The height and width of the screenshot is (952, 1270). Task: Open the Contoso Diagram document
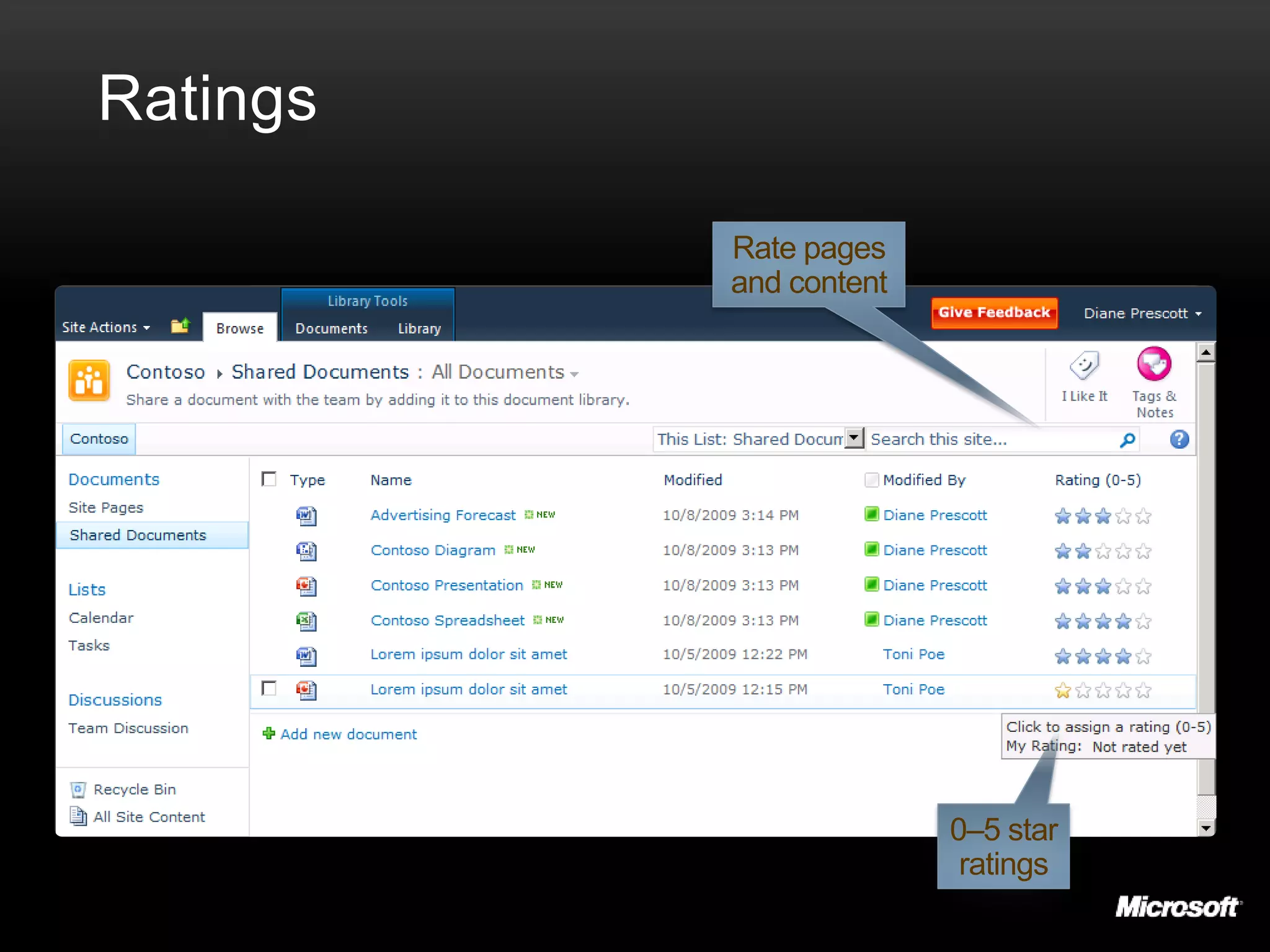tap(433, 550)
